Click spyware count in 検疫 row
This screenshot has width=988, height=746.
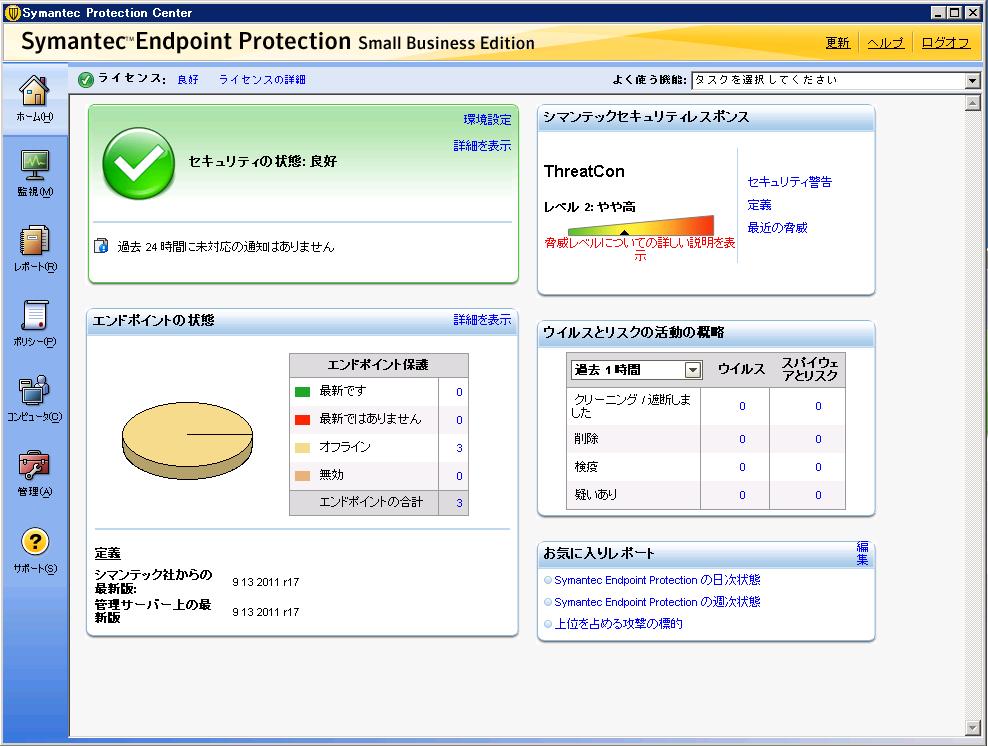pyautogui.click(x=819, y=467)
